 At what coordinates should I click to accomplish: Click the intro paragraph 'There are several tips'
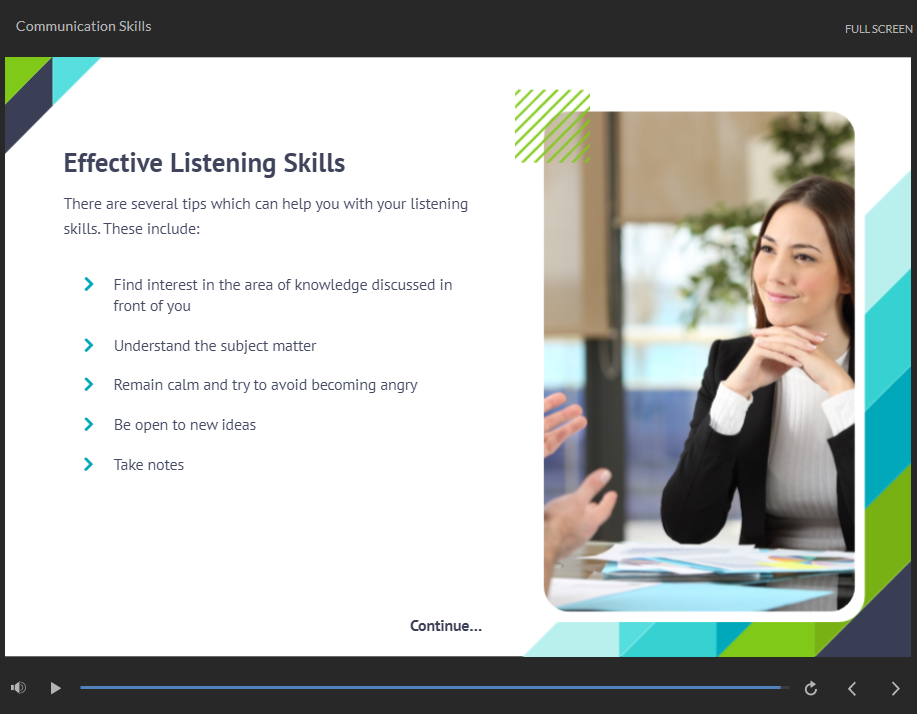[x=266, y=216]
